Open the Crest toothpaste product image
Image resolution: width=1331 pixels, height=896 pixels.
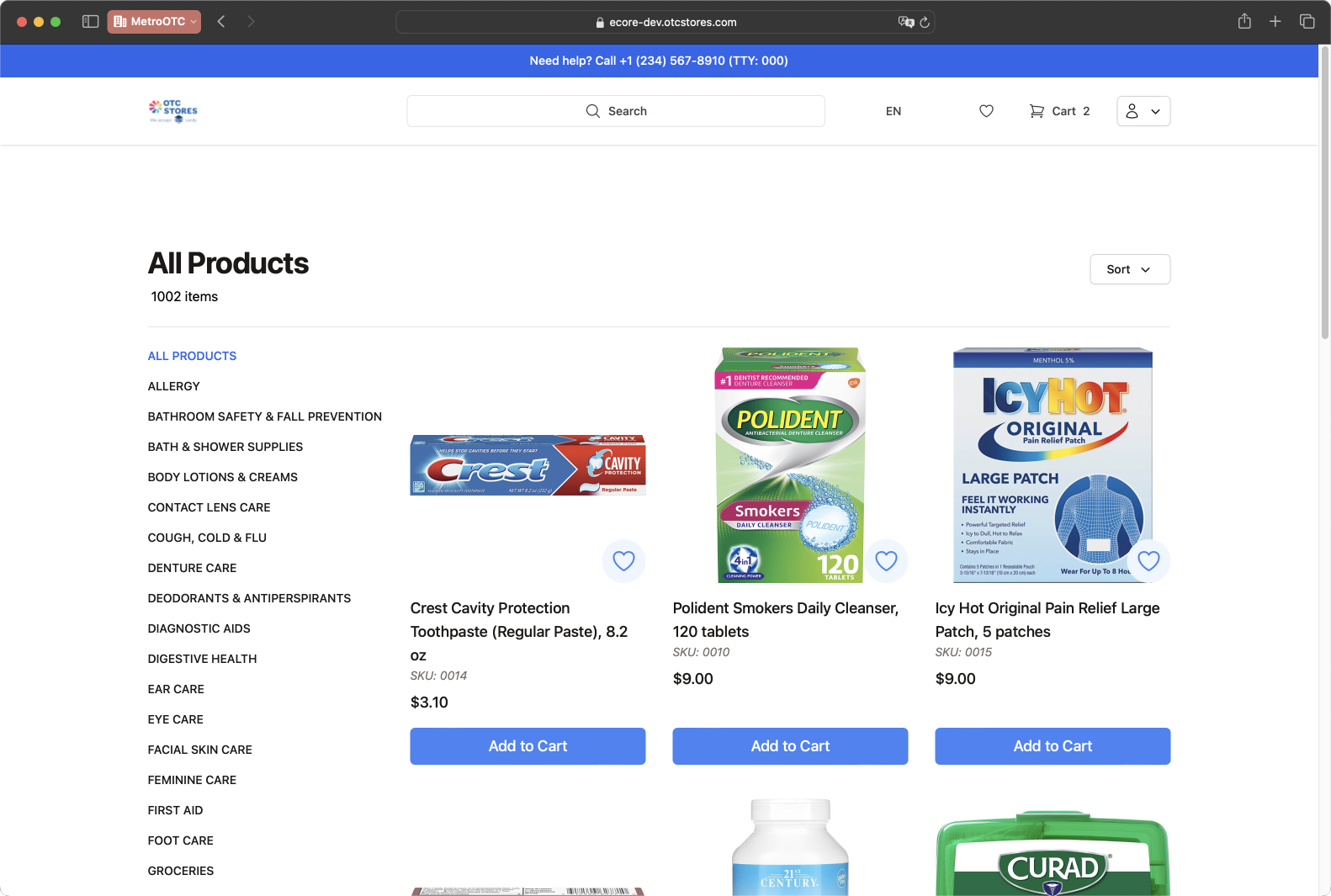point(528,465)
